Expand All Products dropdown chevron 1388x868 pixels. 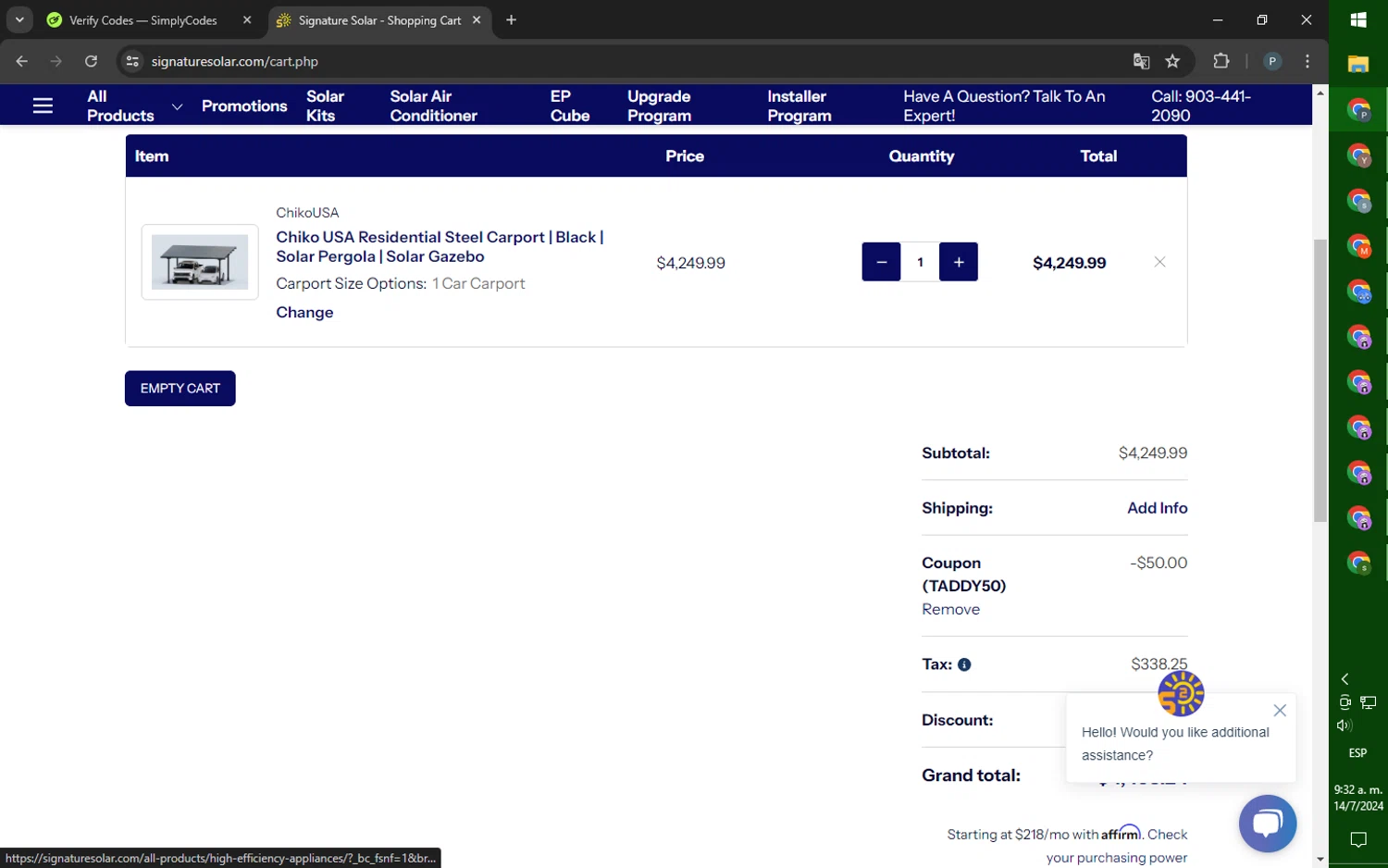[177, 106]
